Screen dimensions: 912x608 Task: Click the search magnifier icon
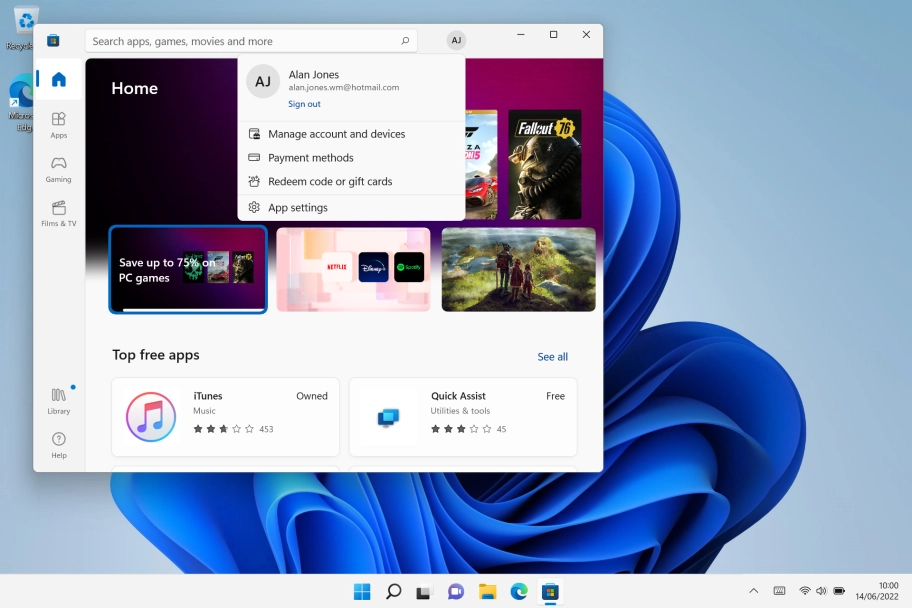coord(405,41)
